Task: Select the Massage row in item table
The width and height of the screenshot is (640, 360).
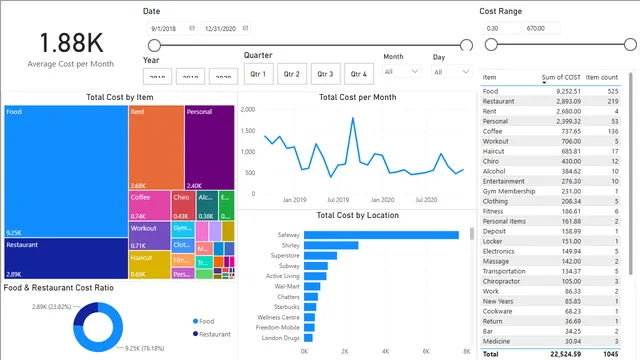Action: (551, 261)
